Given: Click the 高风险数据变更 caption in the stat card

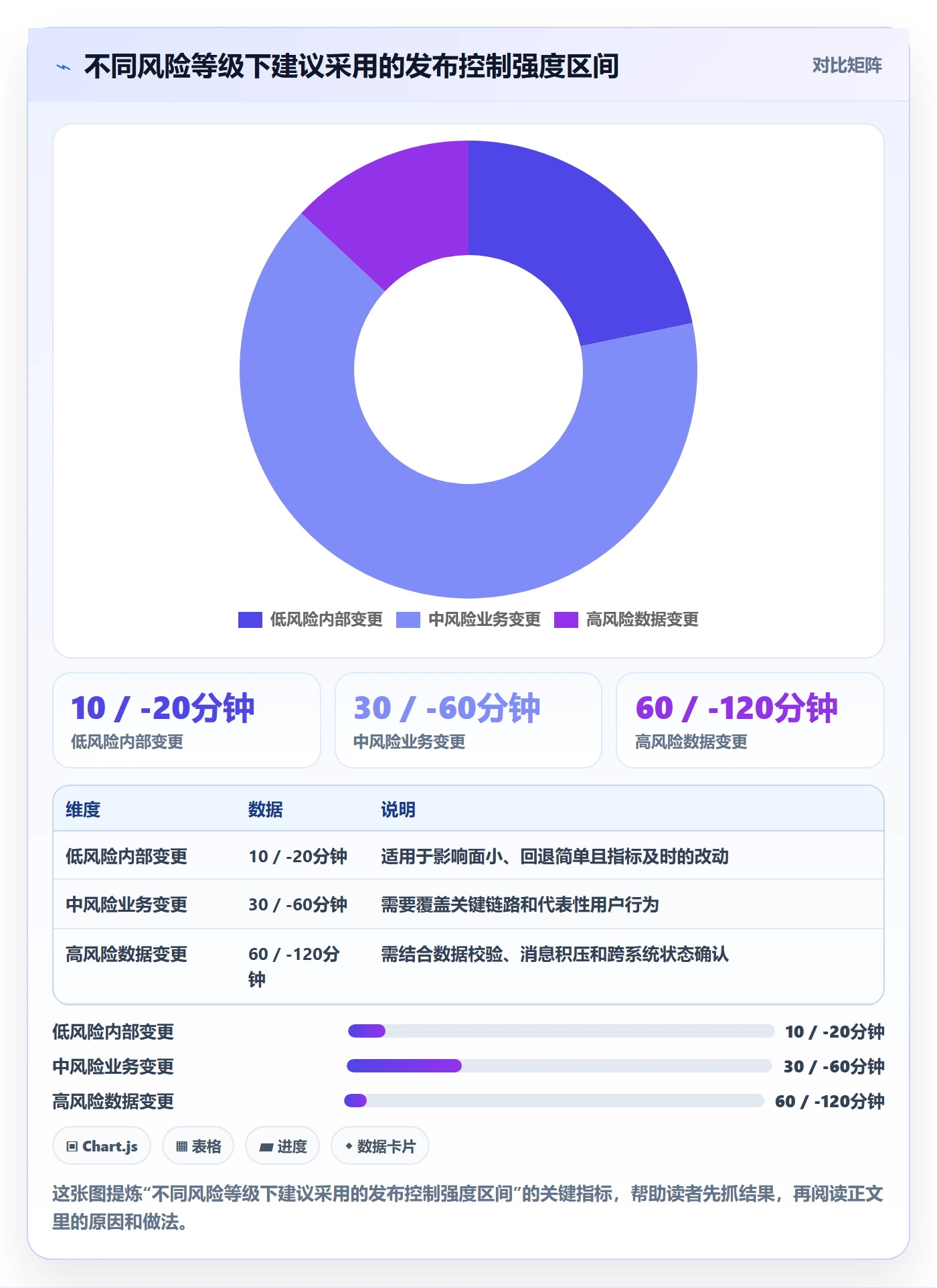Looking at the screenshot, I should [x=691, y=742].
